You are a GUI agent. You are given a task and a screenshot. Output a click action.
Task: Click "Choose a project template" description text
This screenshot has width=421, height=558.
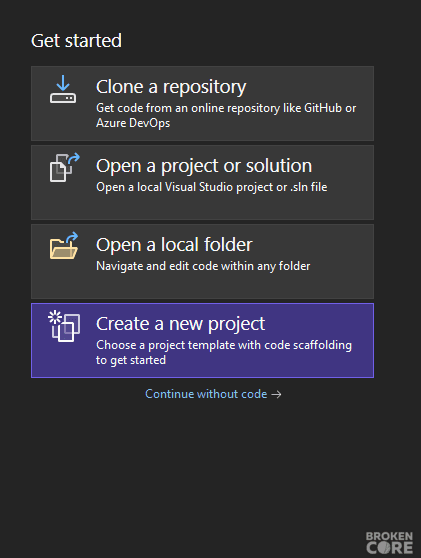coord(224,352)
